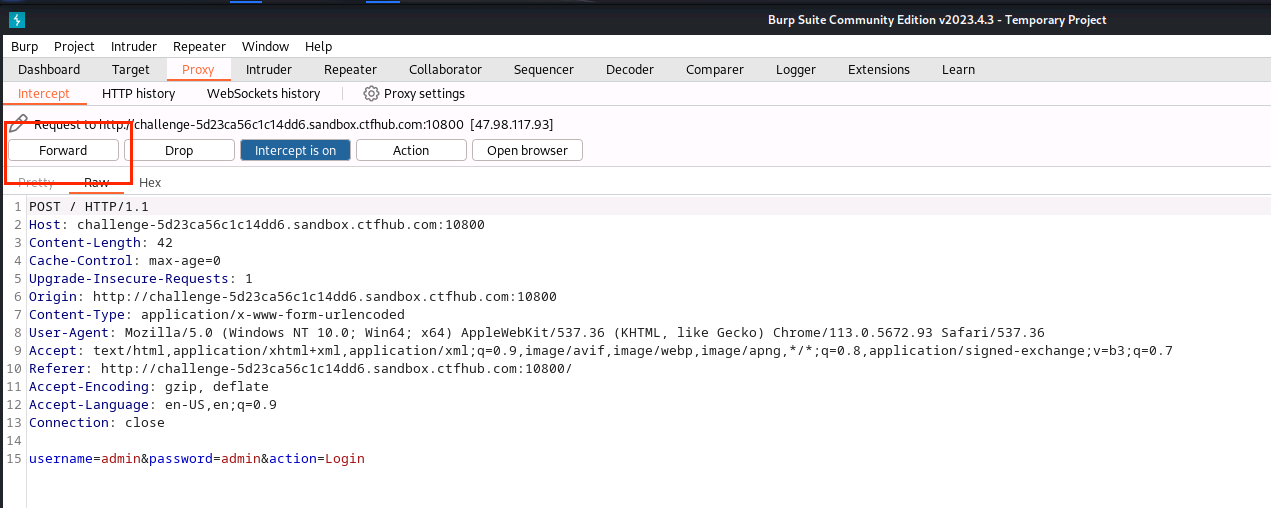Viewport: 1271px width, 508px height.
Task: Click the Origin header line
Action: point(293,296)
